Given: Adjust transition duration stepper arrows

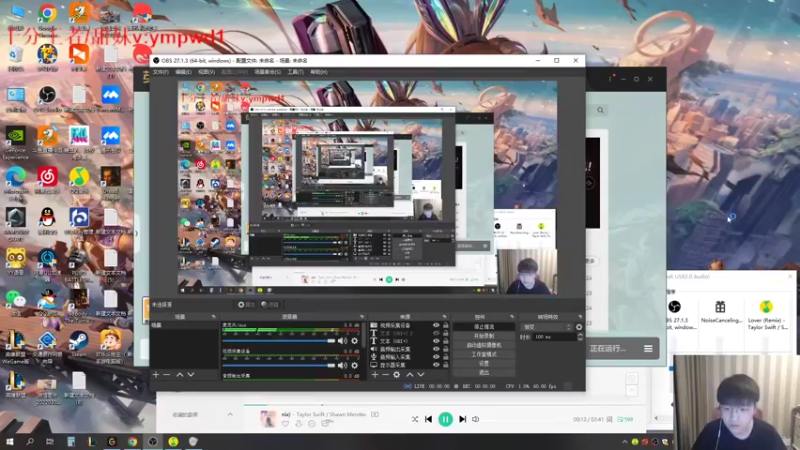Looking at the screenshot, I should (580, 337).
